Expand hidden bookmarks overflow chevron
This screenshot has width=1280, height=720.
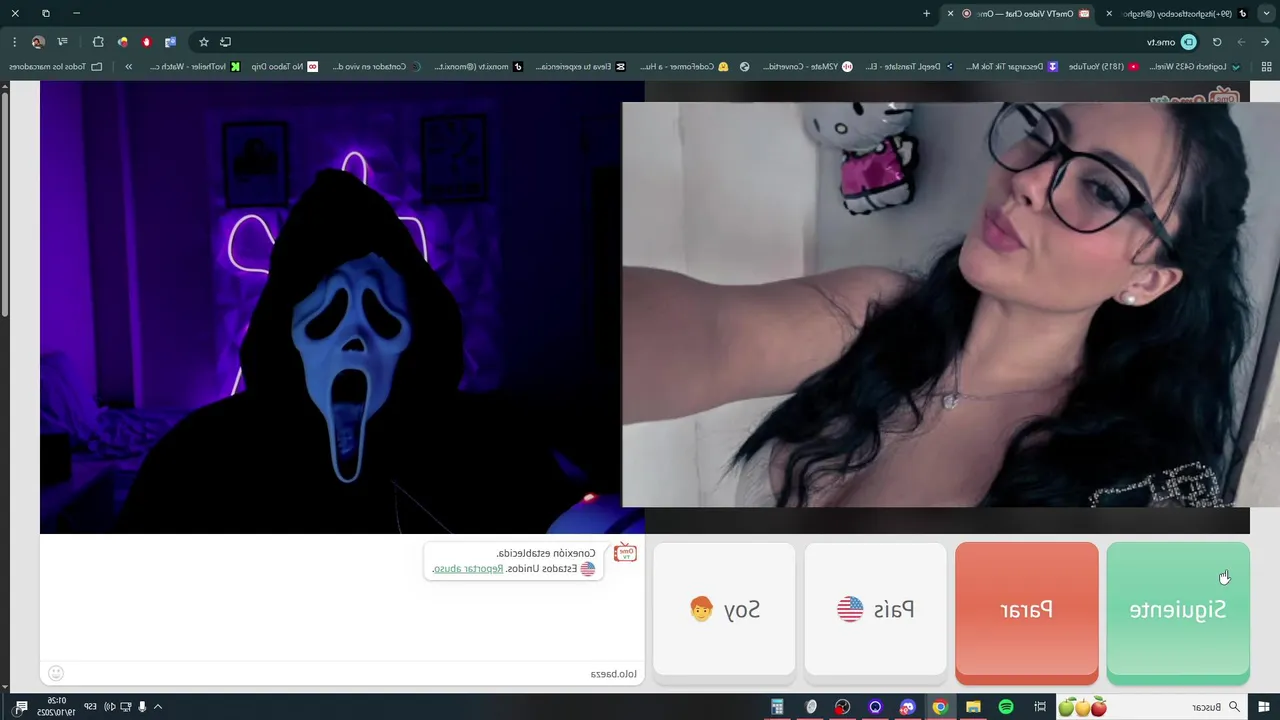coord(128,67)
